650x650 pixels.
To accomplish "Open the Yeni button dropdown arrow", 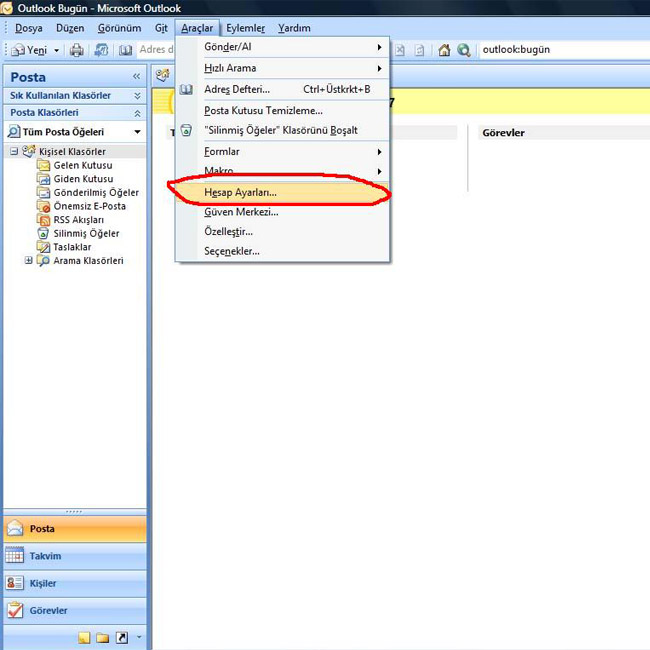I will tap(57, 51).
